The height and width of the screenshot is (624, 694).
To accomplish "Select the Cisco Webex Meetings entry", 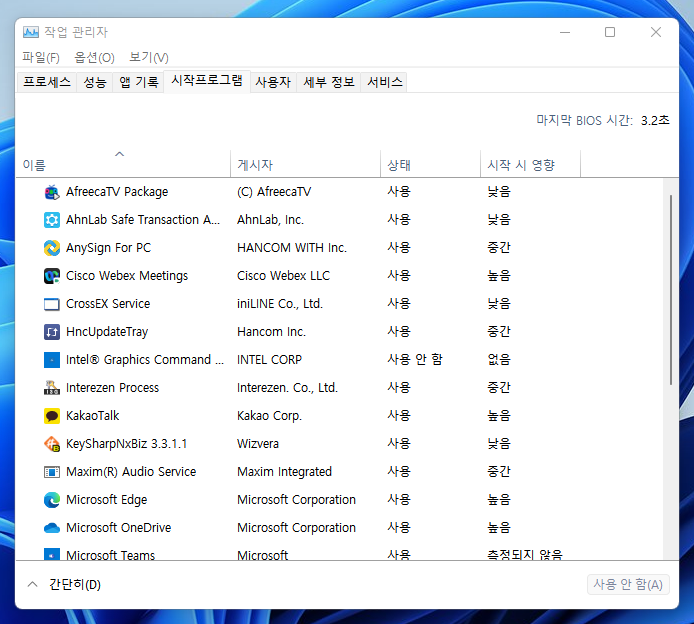I will click(x=127, y=276).
